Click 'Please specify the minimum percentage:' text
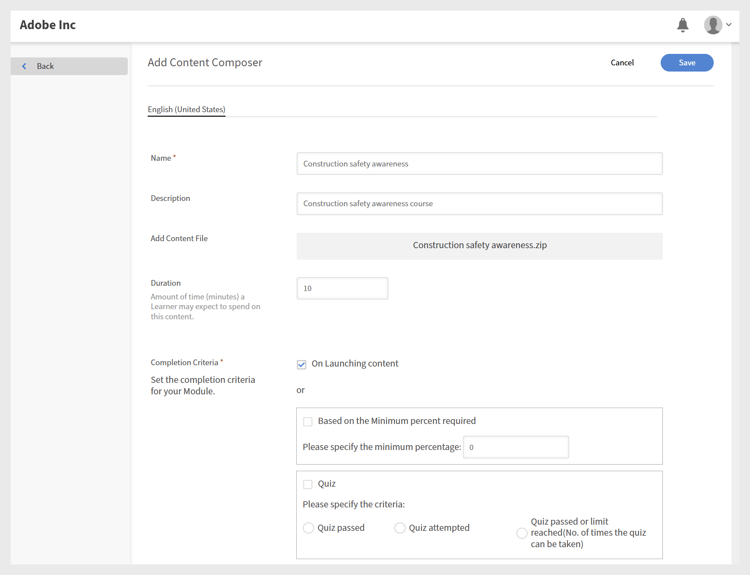The image size is (750, 575). tap(382, 447)
